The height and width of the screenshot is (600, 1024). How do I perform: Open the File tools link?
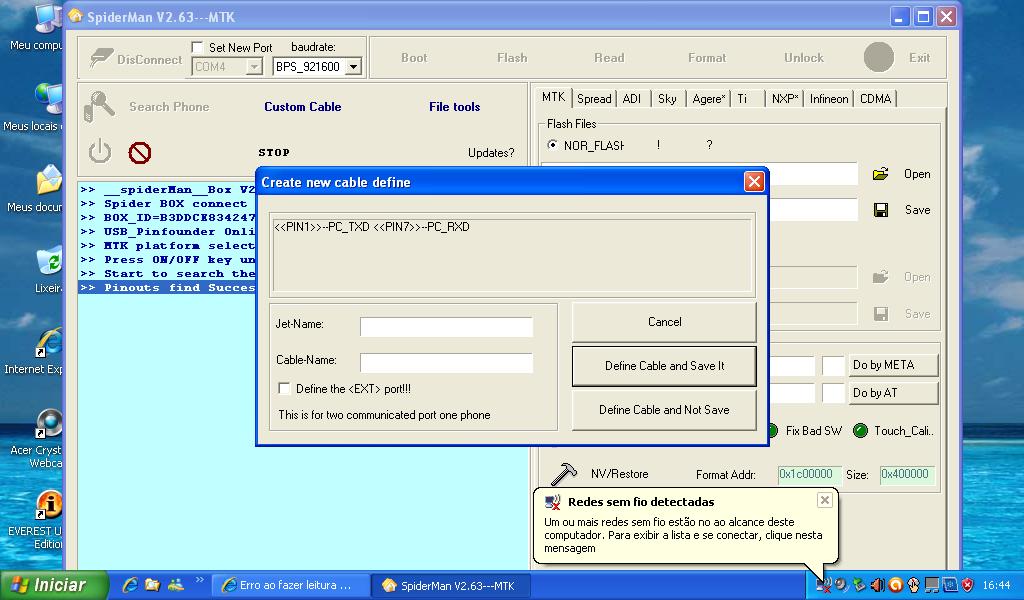click(455, 106)
